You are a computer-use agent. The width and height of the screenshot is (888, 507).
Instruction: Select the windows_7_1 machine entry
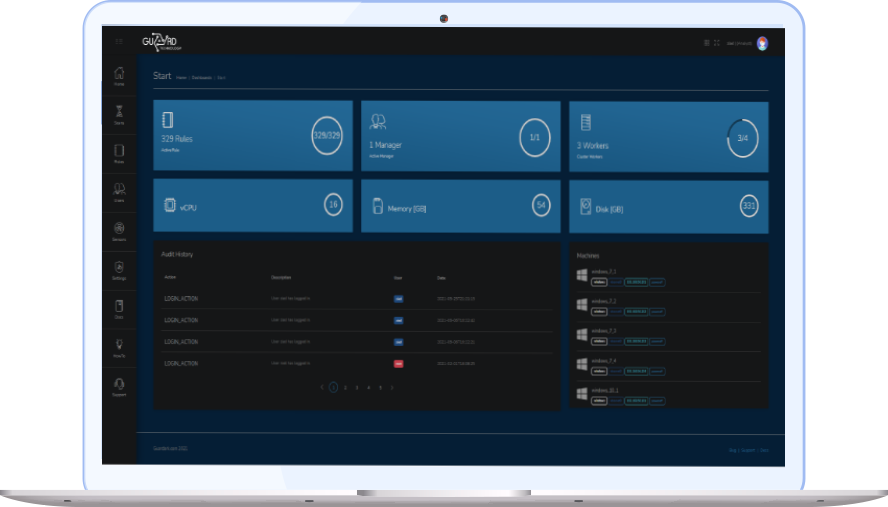coord(606,271)
